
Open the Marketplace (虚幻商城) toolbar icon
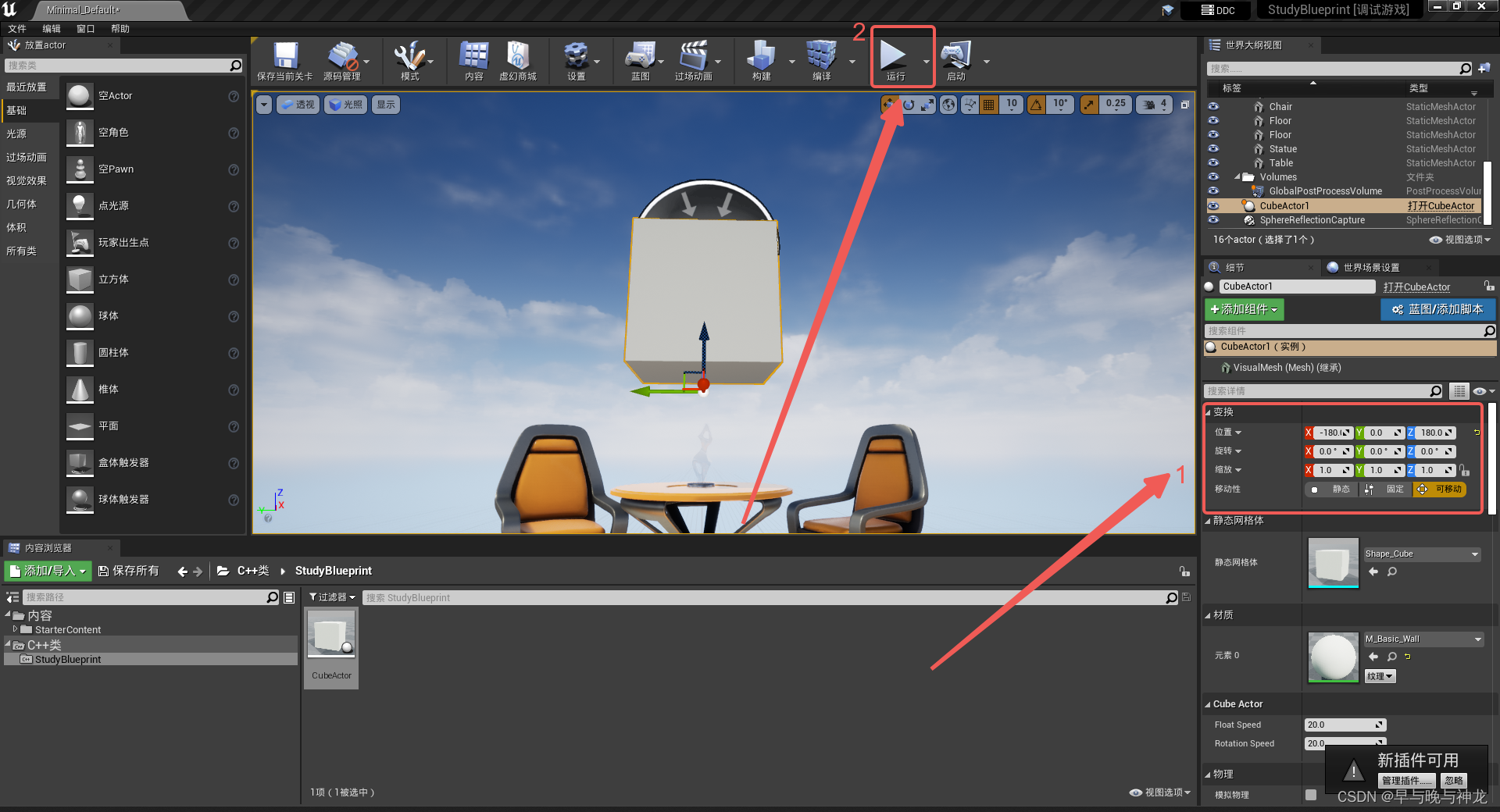[x=517, y=61]
